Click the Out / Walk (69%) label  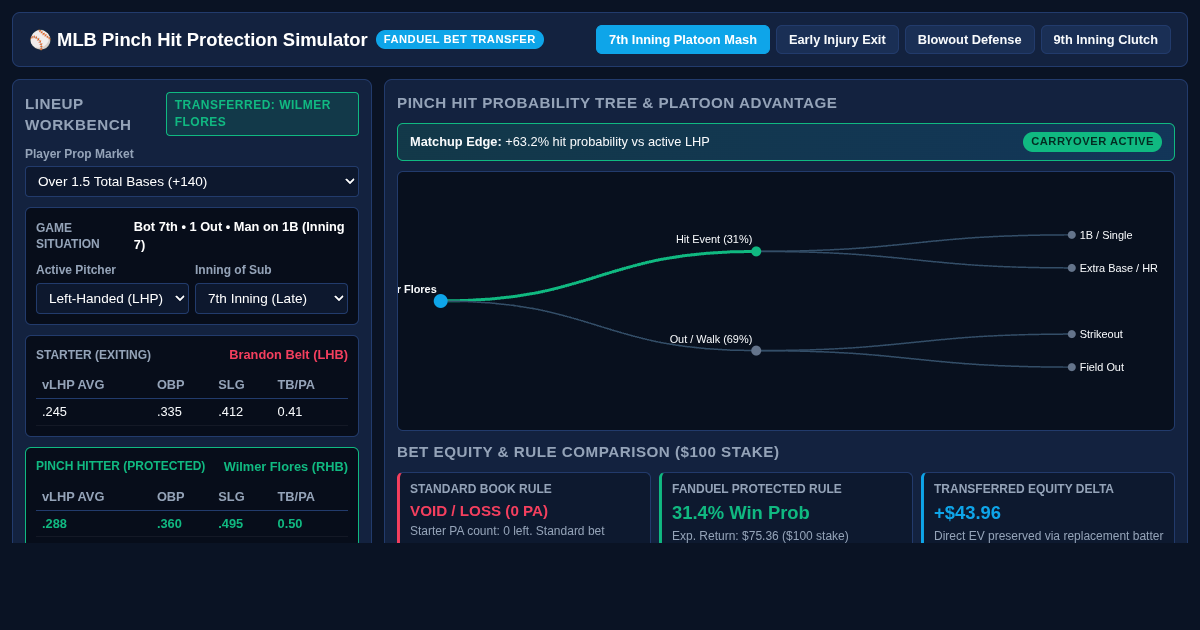[711, 339]
